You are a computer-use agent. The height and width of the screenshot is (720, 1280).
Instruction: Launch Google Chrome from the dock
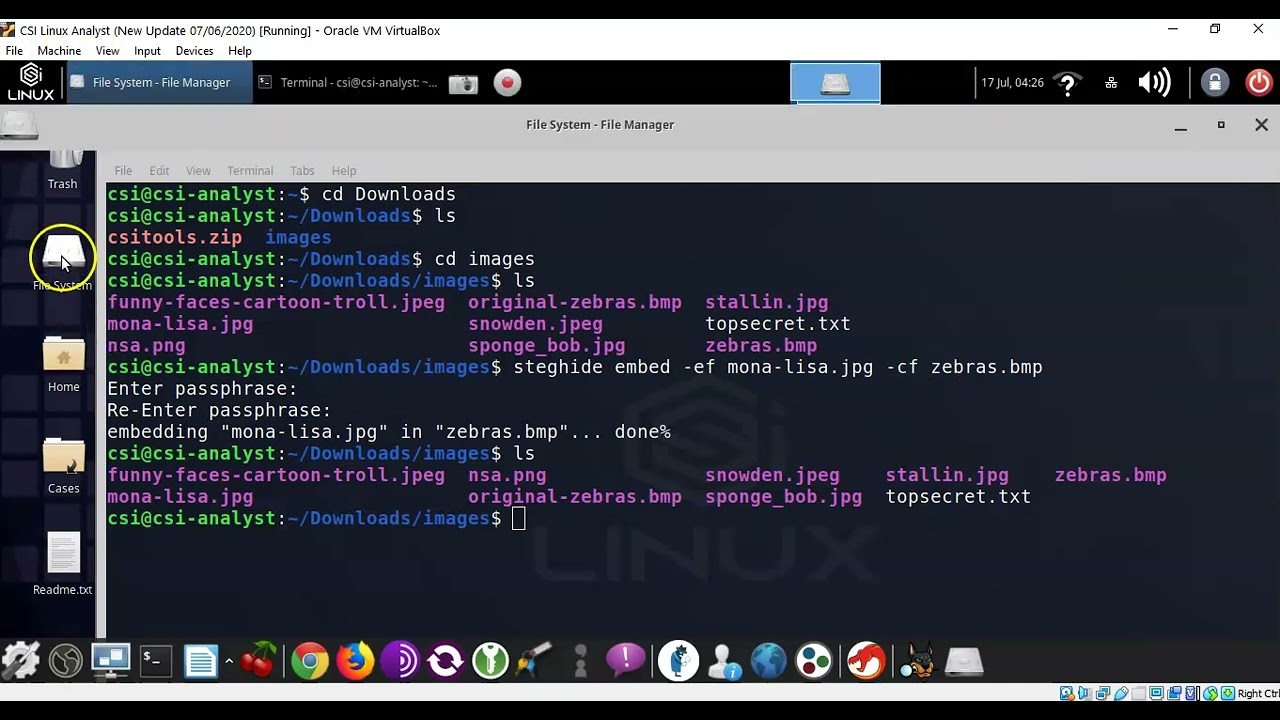pyautogui.click(x=310, y=661)
